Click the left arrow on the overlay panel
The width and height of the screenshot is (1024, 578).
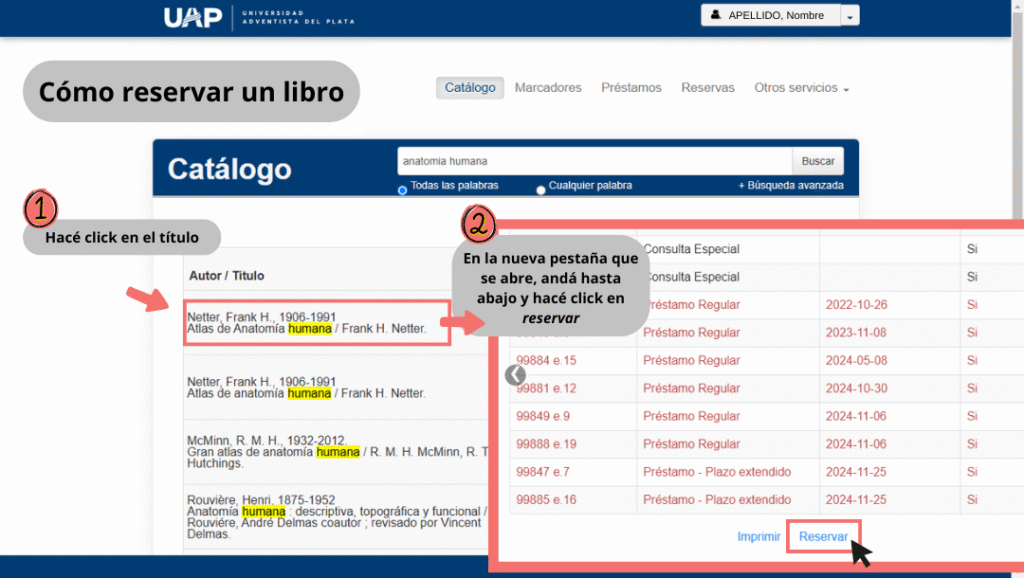click(x=515, y=375)
